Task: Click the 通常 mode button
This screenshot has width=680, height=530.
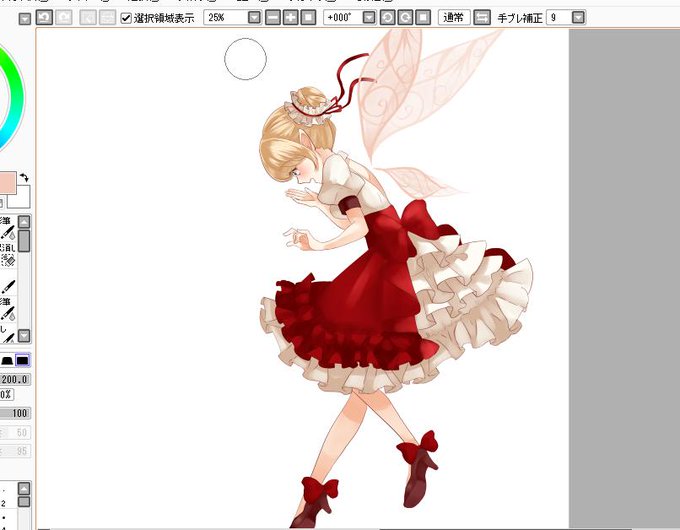Action: 454,17
